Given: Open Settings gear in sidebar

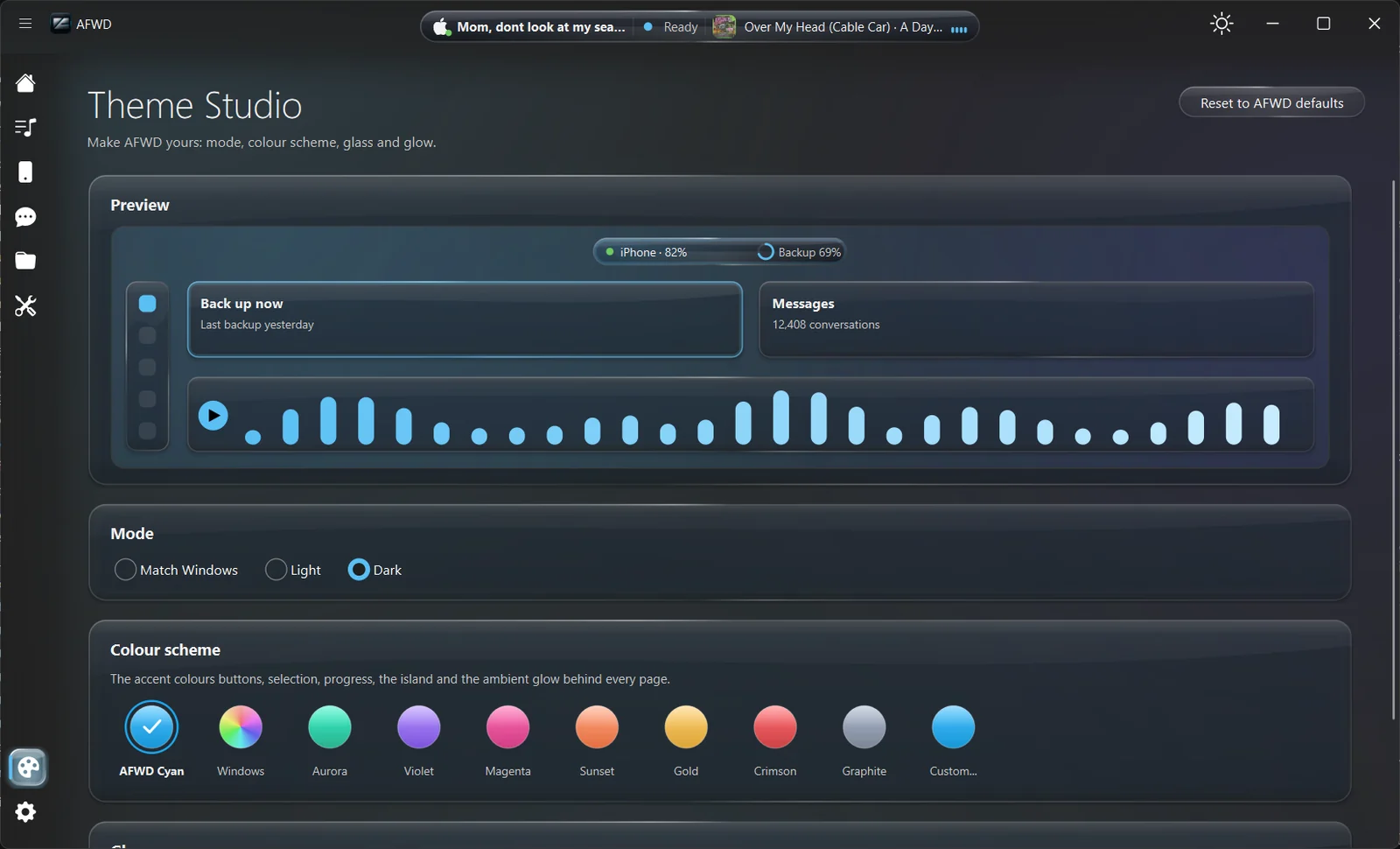Looking at the screenshot, I should 25,812.
